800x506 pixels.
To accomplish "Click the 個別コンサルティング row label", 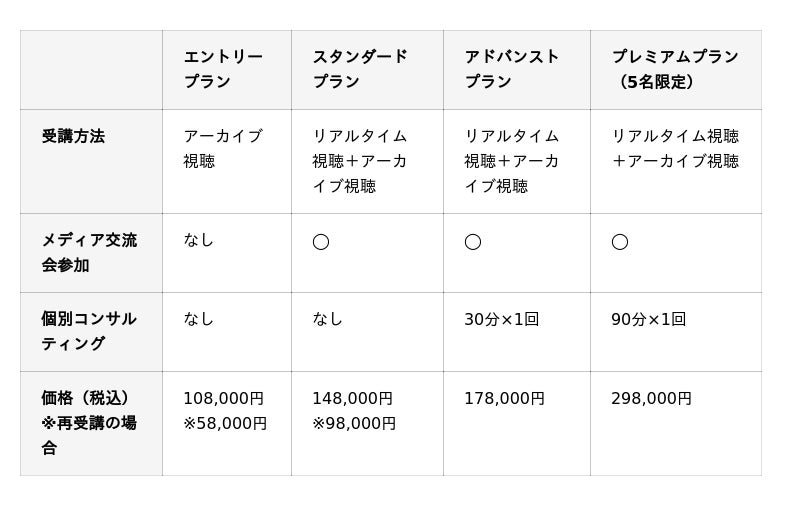I will tap(89, 331).
